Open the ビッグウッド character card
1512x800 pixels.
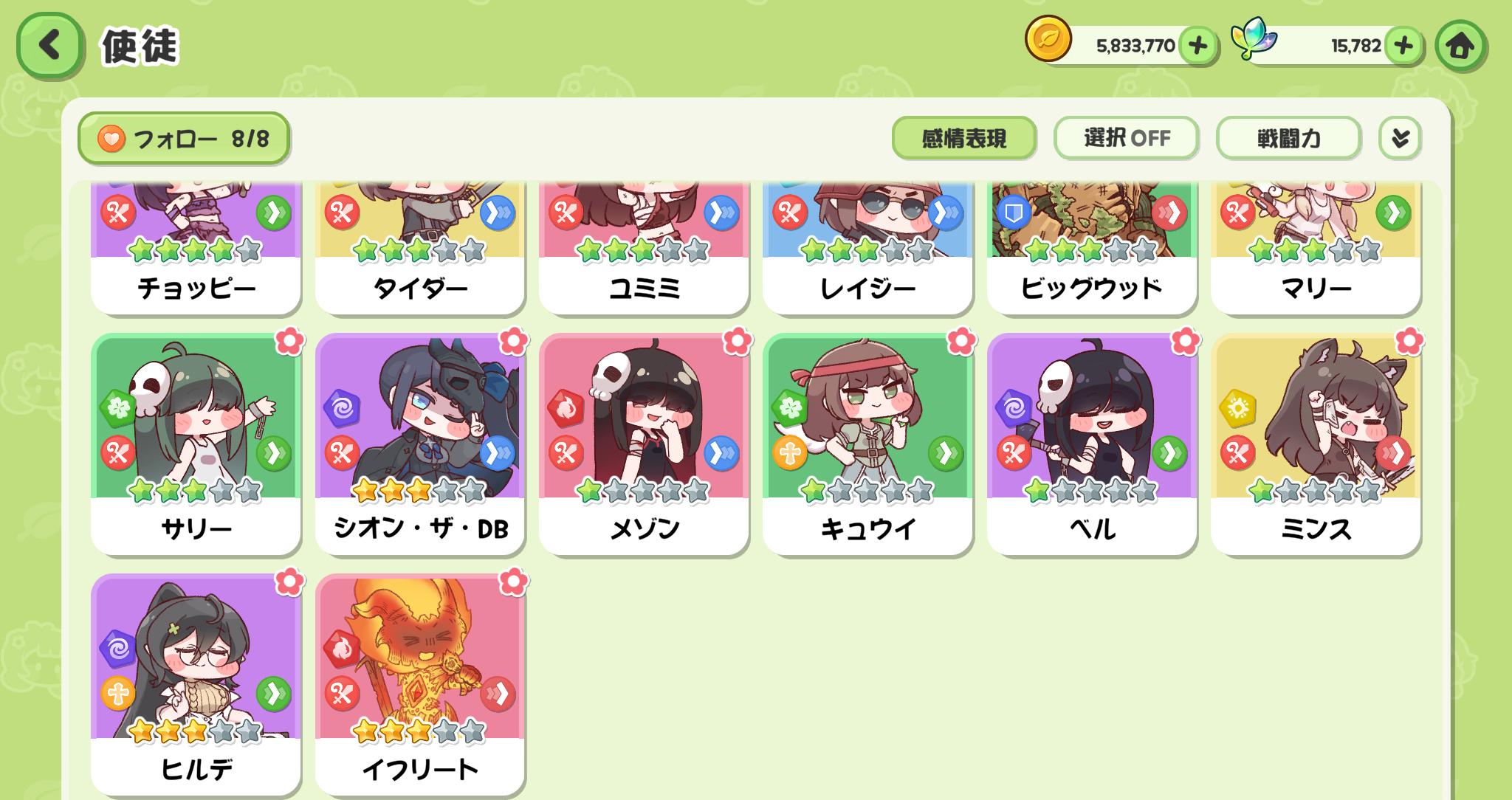pyautogui.click(x=1092, y=247)
